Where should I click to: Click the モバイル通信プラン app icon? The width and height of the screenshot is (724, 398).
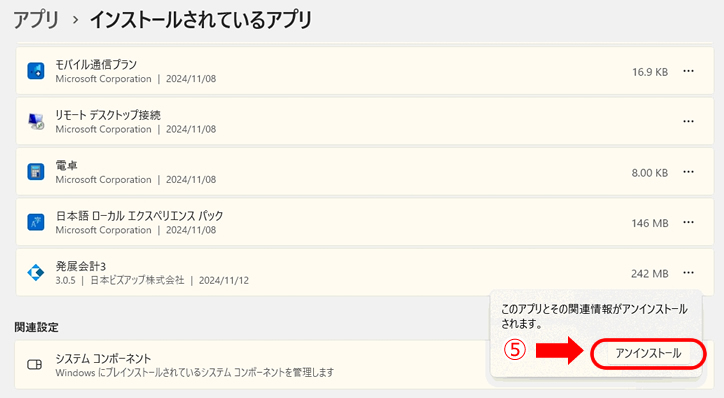tap(36, 71)
